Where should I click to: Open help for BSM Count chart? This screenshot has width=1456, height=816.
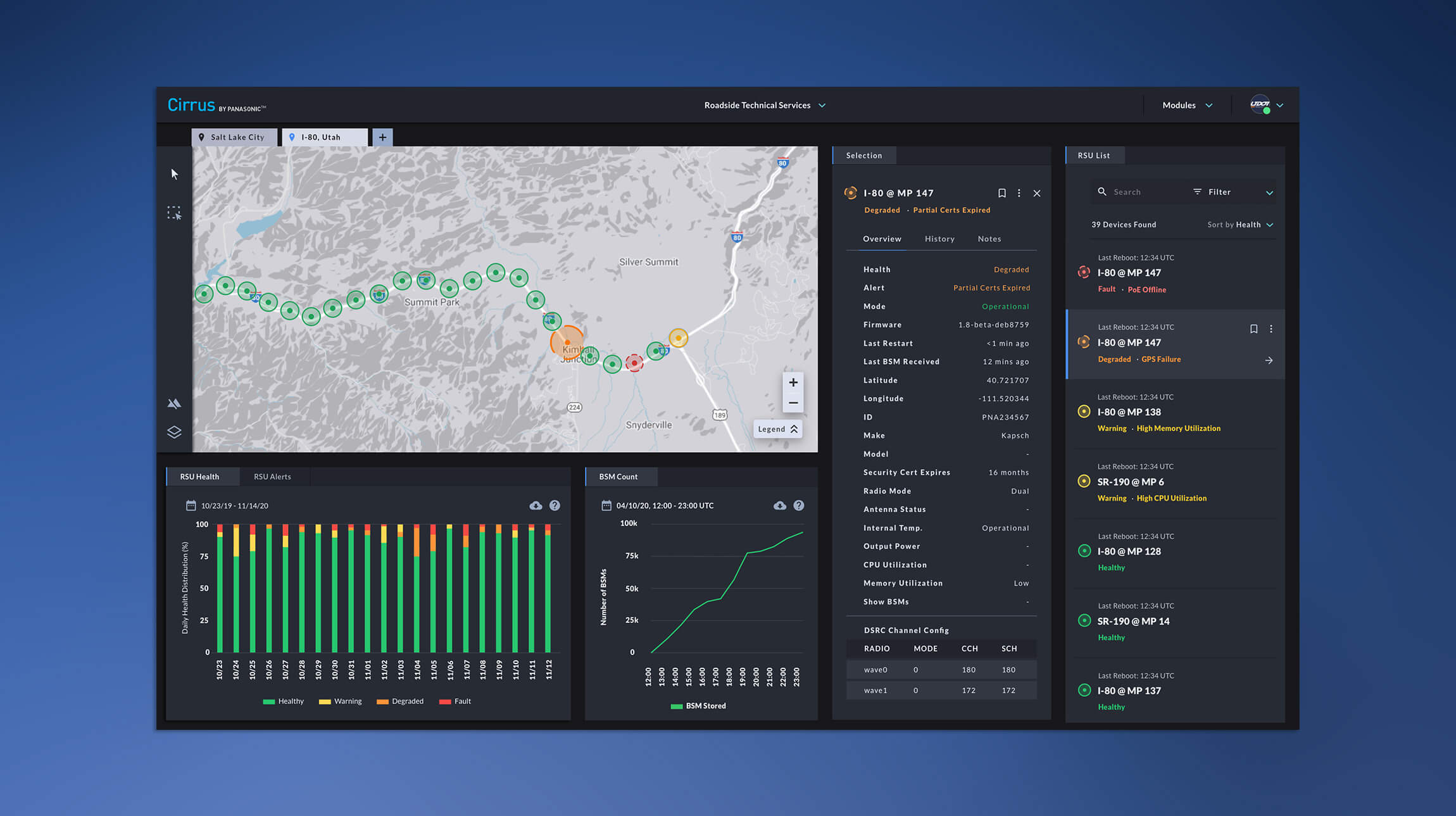click(799, 505)
